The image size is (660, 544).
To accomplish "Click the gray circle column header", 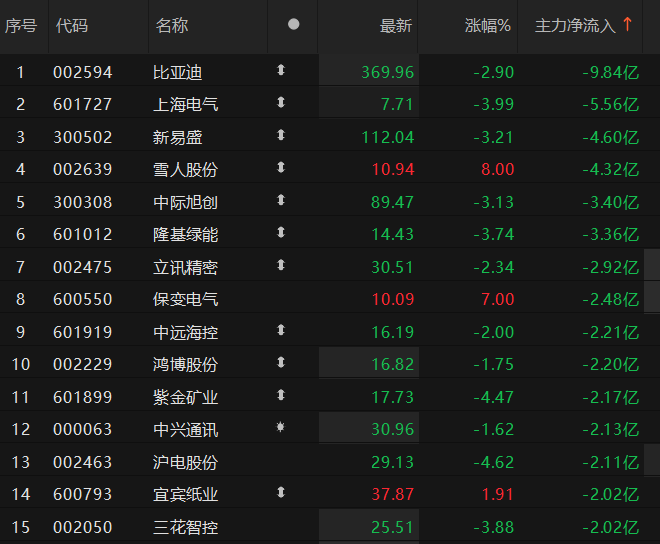I will 293,25.
